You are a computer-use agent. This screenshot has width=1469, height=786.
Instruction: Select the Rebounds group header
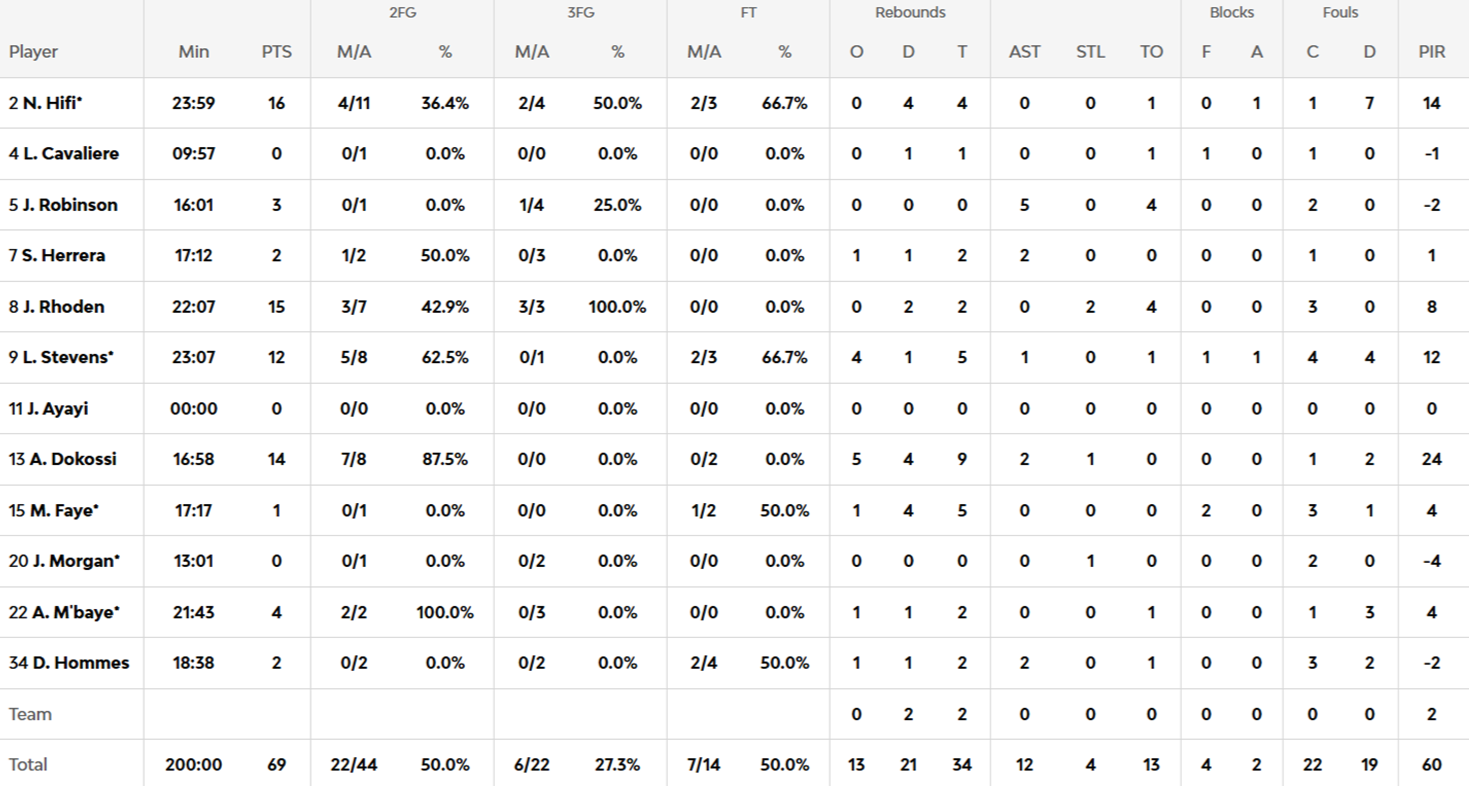pos(910,13)
